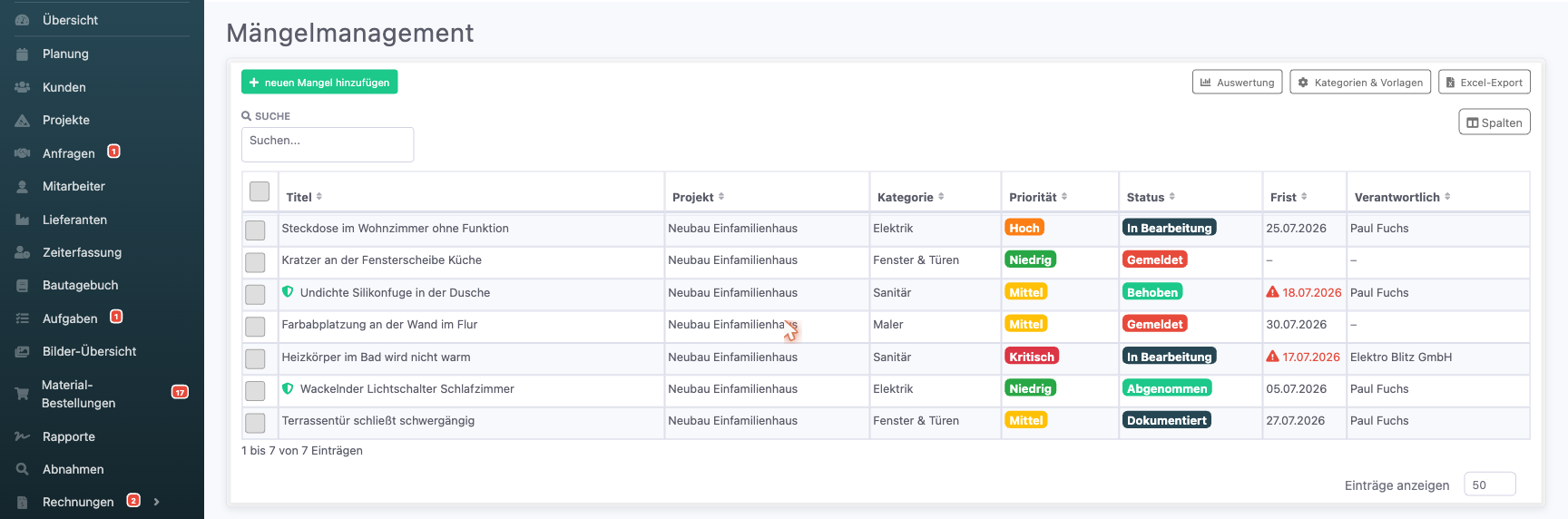This screenshot has height=519, width=1568.
Task: Click the Bautagebuch book icon in sidebar
Action: coord(23,286)
